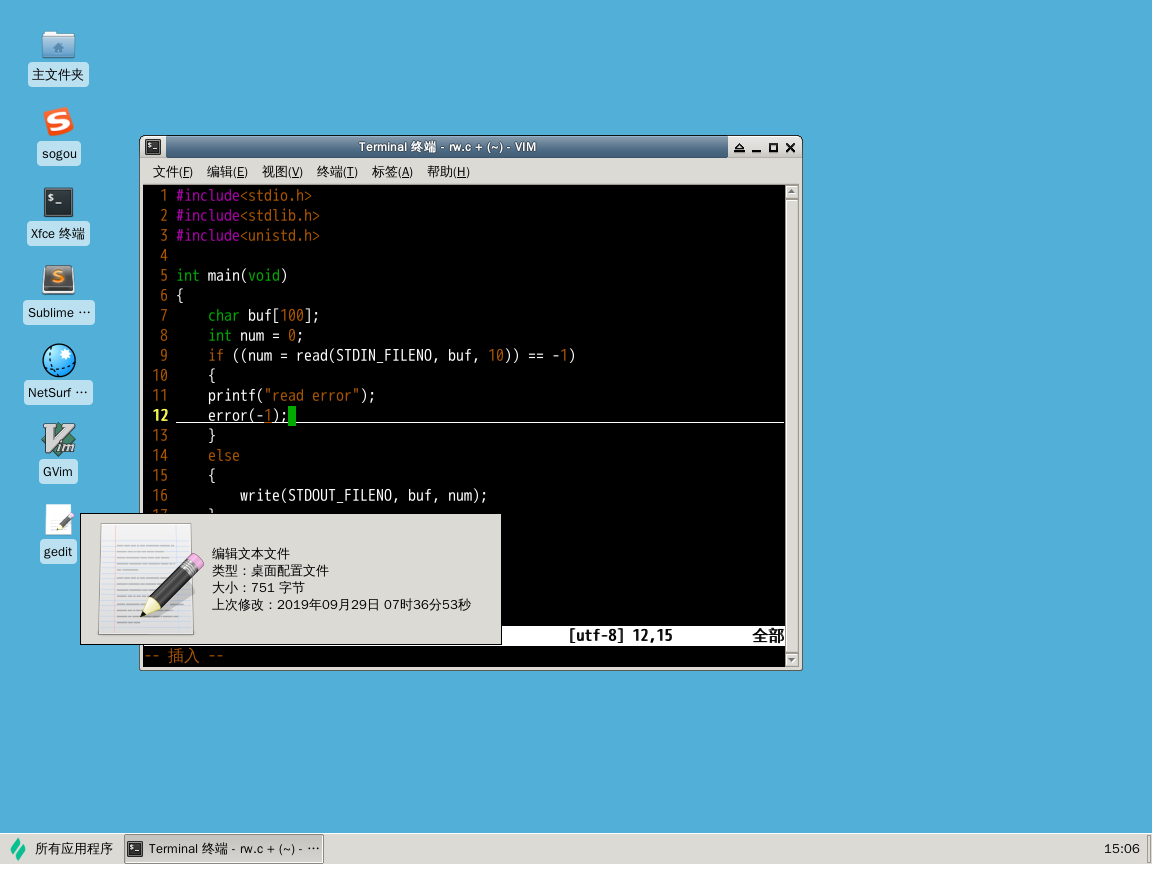1152x896 pixels.
Task: Click the write(STDOUT_FILENO line
Action: [363, 495]
